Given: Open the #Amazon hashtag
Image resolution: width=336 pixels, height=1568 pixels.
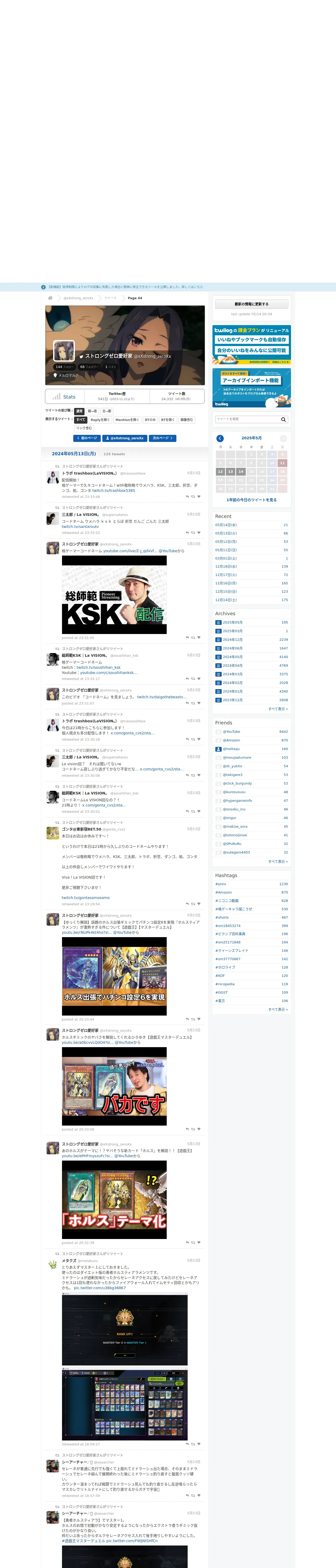Looking at the screenshot, I should 223,892.
